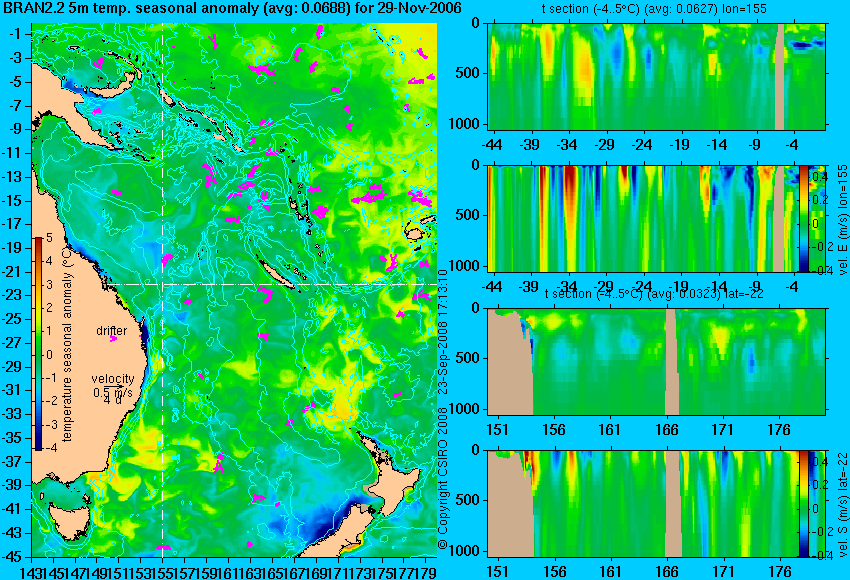
Task: Click the '166' longitude label under the bottom section
Action: pos(666,572)
